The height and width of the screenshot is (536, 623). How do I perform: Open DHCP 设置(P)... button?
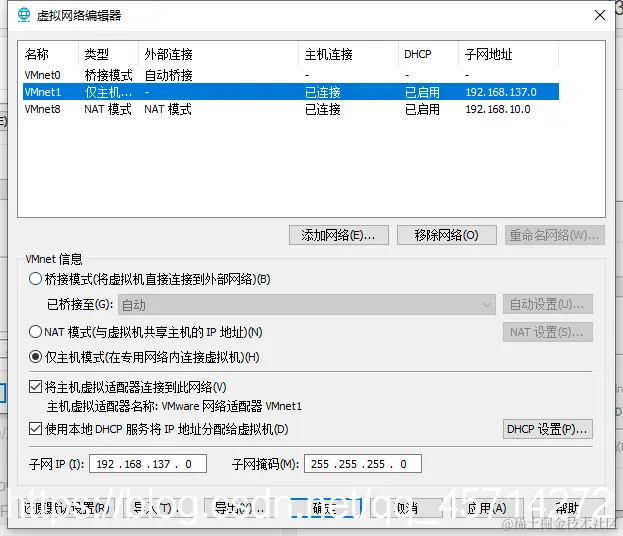tap(548, 429)
